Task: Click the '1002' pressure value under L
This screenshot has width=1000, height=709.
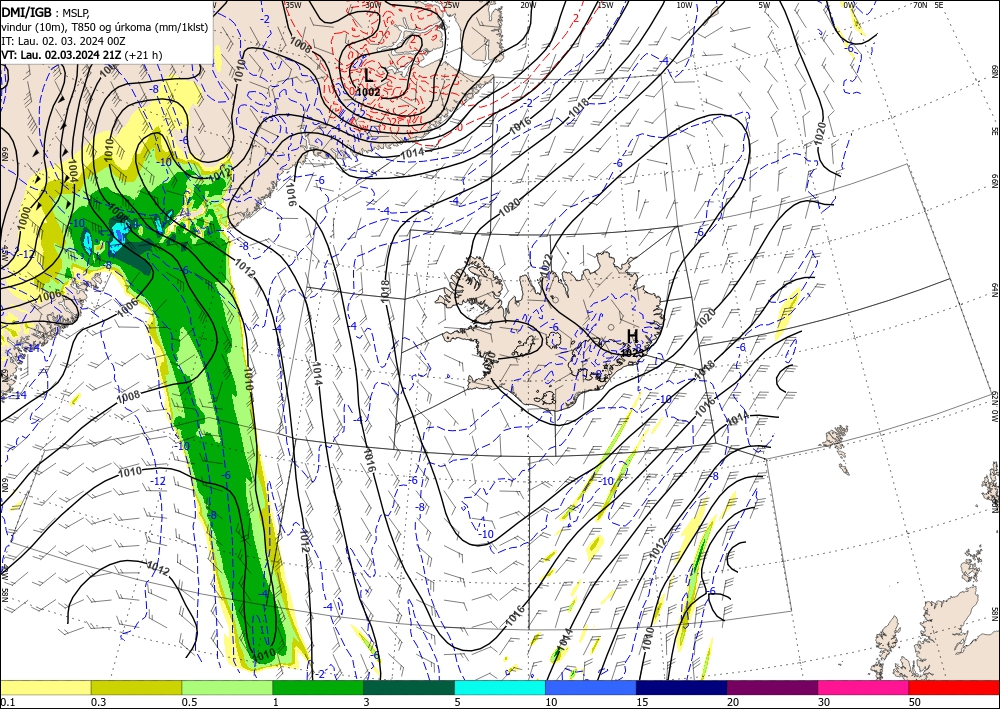Action: pos(368,92)
